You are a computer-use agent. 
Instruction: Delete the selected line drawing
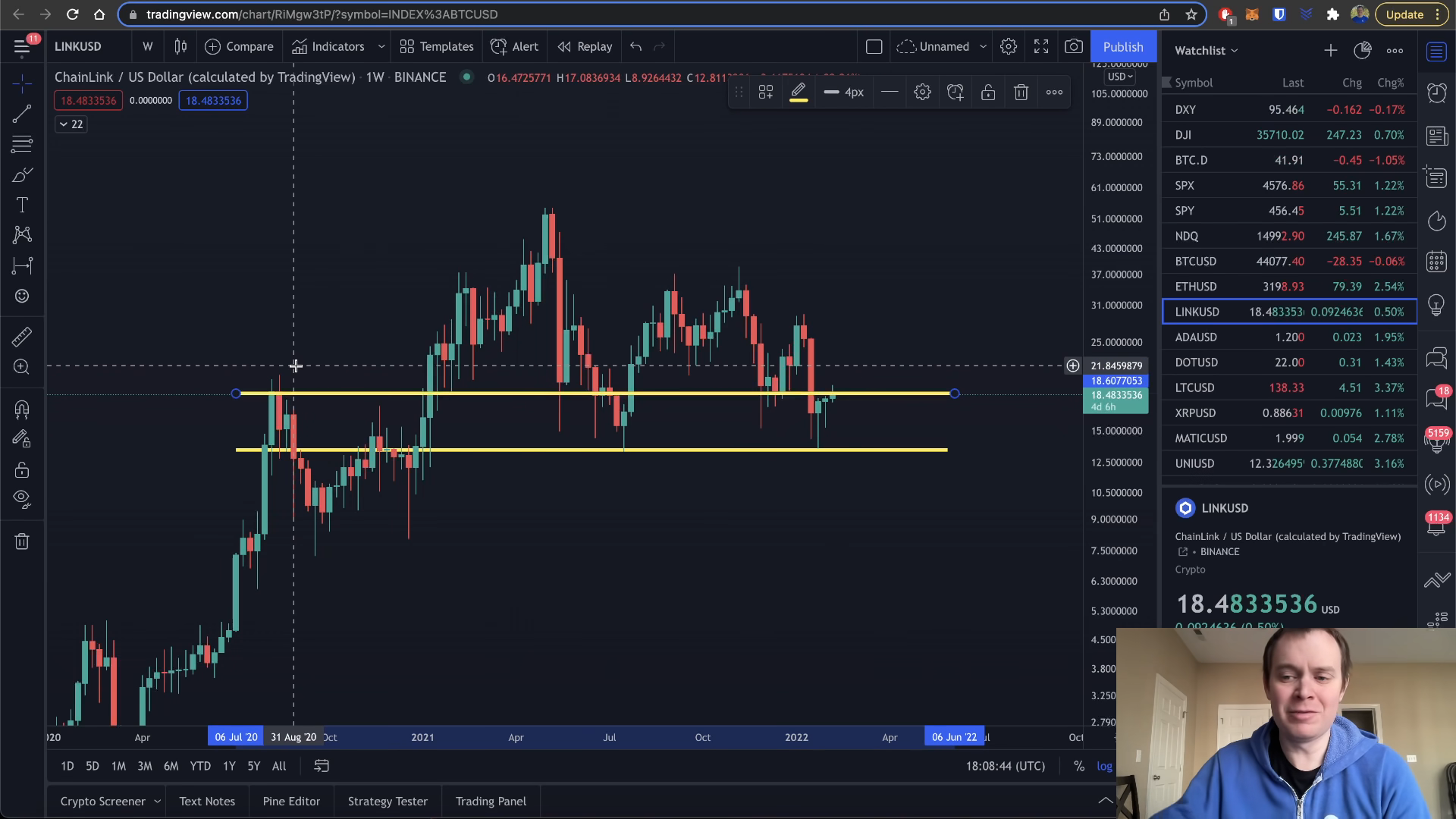pos(1021,93)
